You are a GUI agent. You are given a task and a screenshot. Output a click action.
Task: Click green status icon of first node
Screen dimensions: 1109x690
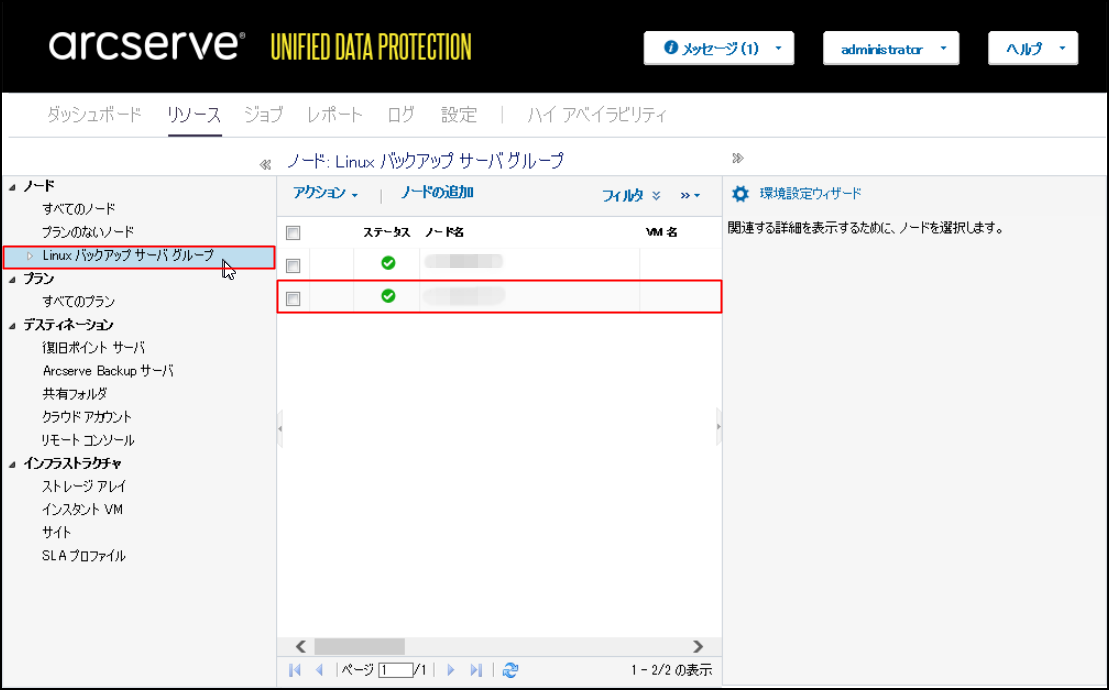(x=388, y=263)
